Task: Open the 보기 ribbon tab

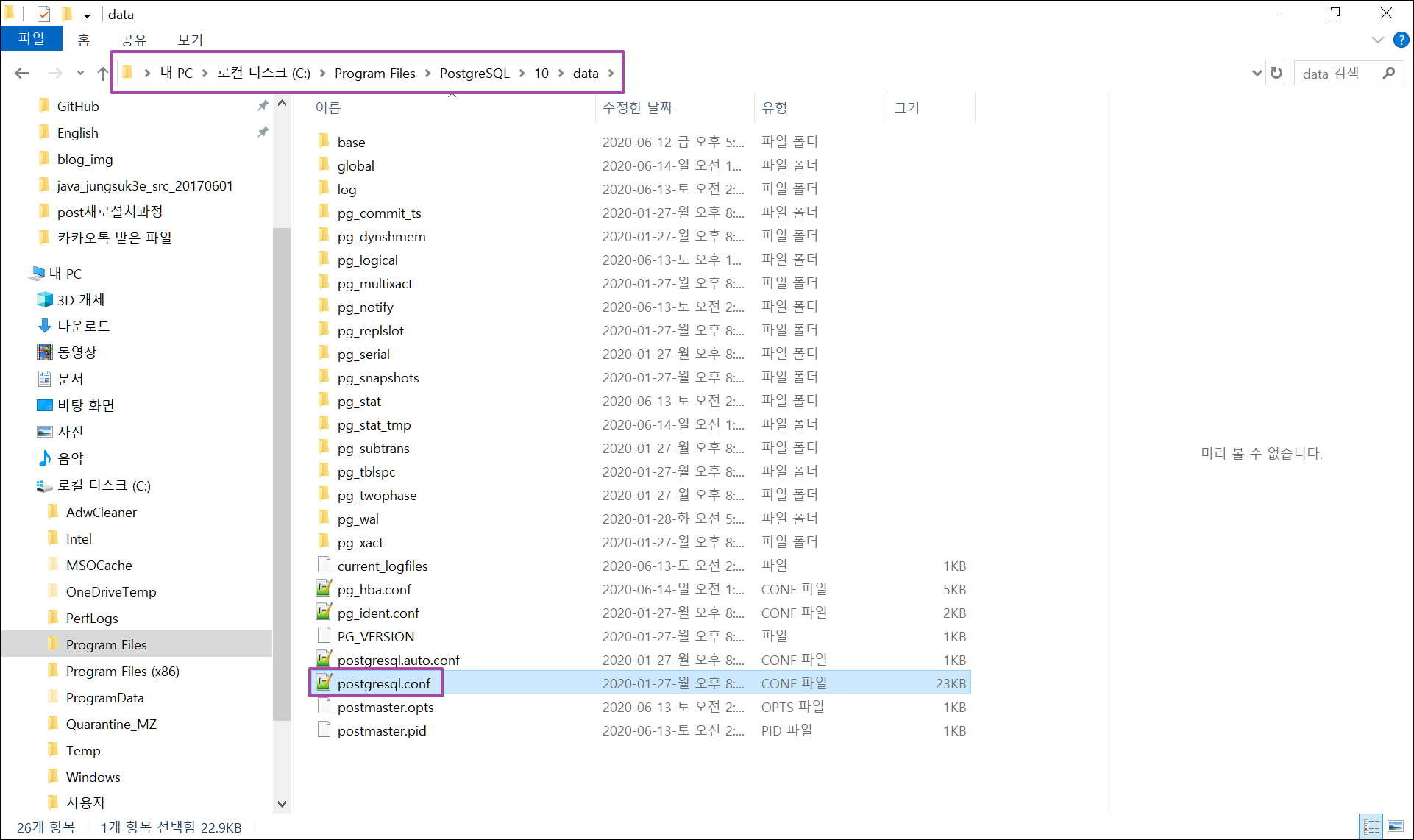Action: tap(191, 40)
